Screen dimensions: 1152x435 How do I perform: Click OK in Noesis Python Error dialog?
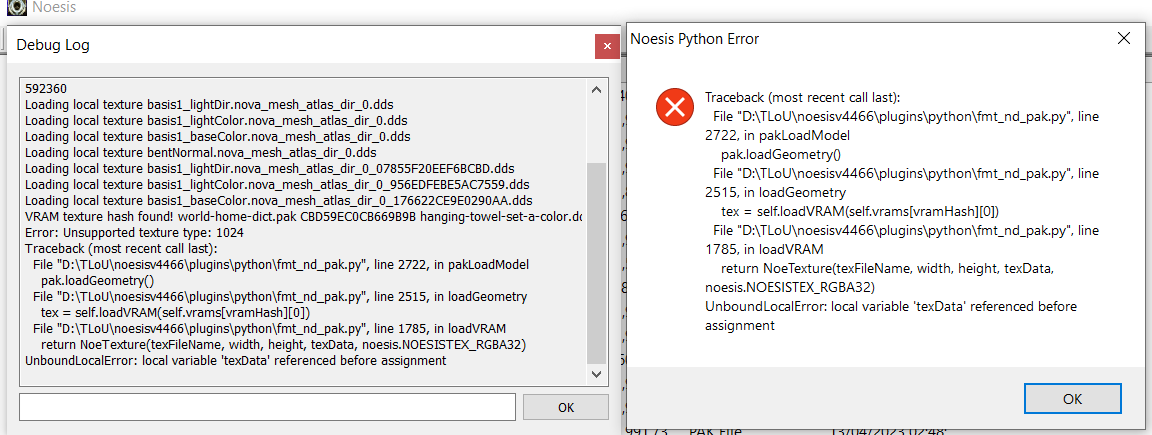pyautogui.click(x=1072, y=398)
